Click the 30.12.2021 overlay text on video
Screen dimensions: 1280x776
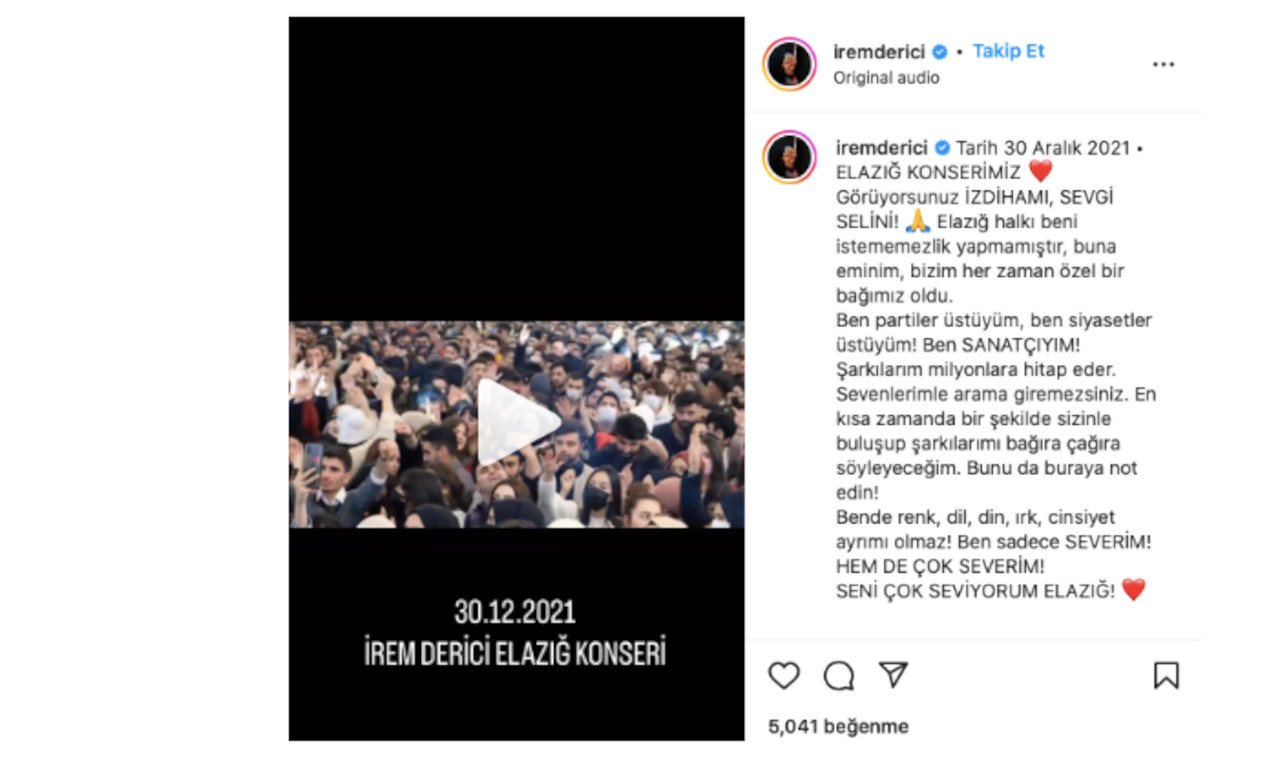(515, 611)
